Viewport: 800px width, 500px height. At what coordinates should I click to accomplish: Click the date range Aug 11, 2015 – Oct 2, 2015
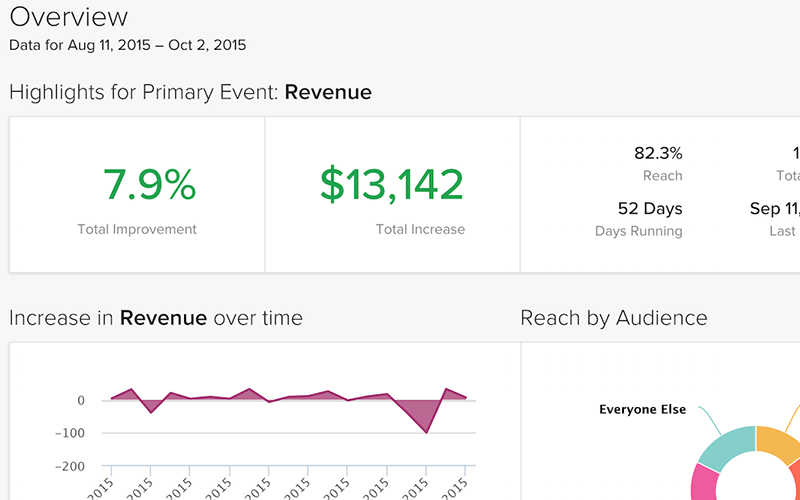coord(157,45)
